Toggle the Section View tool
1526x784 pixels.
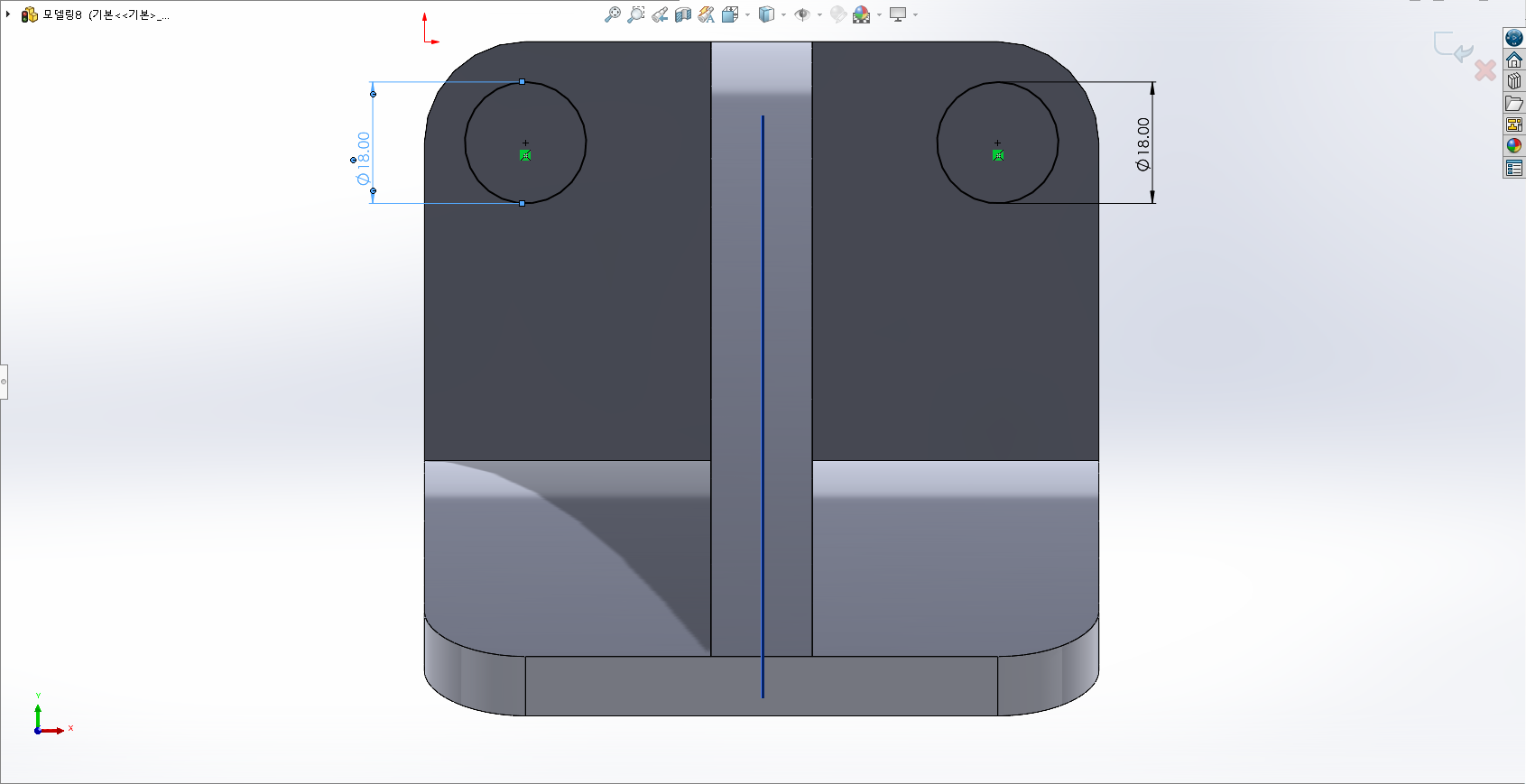pyautogui.click(x=683, y=14)
